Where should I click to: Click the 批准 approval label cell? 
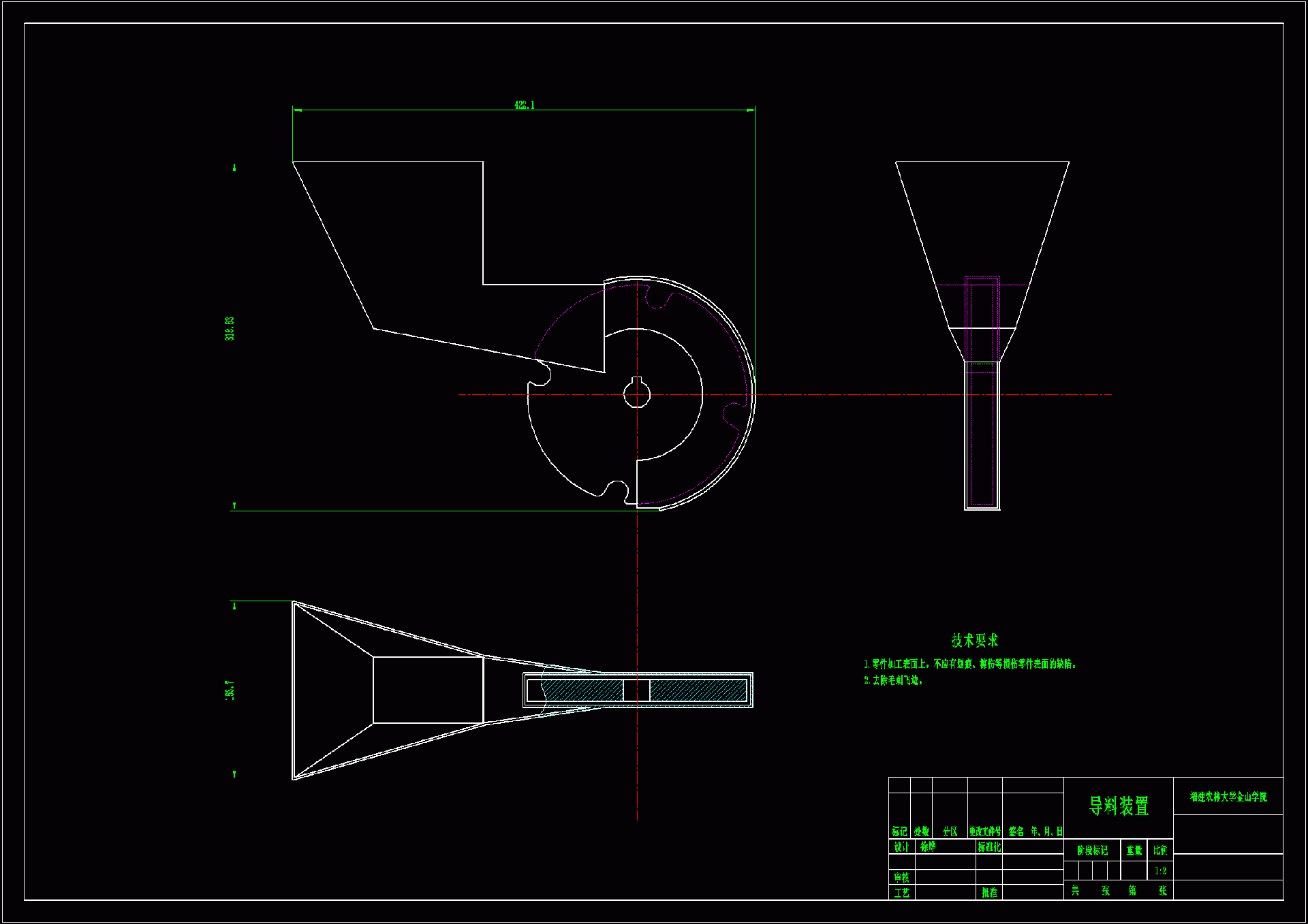click(989, 892)
